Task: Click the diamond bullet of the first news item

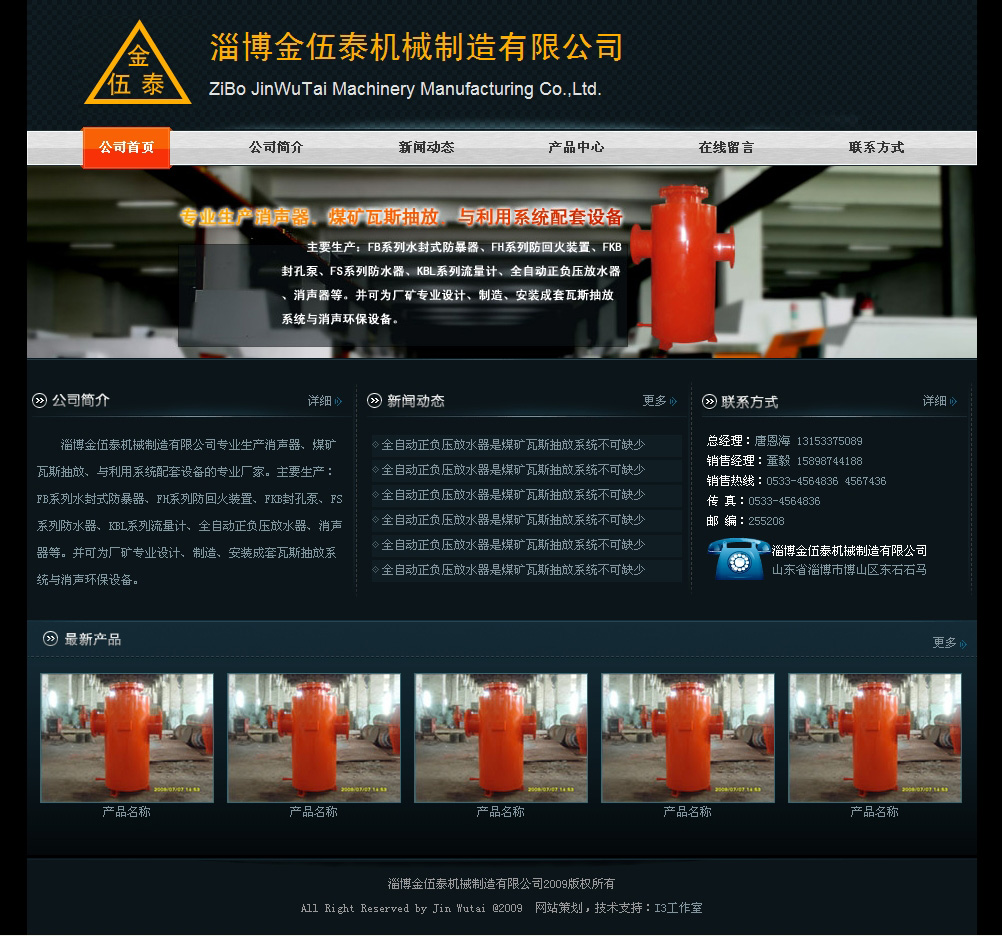Action: (376, 445)
